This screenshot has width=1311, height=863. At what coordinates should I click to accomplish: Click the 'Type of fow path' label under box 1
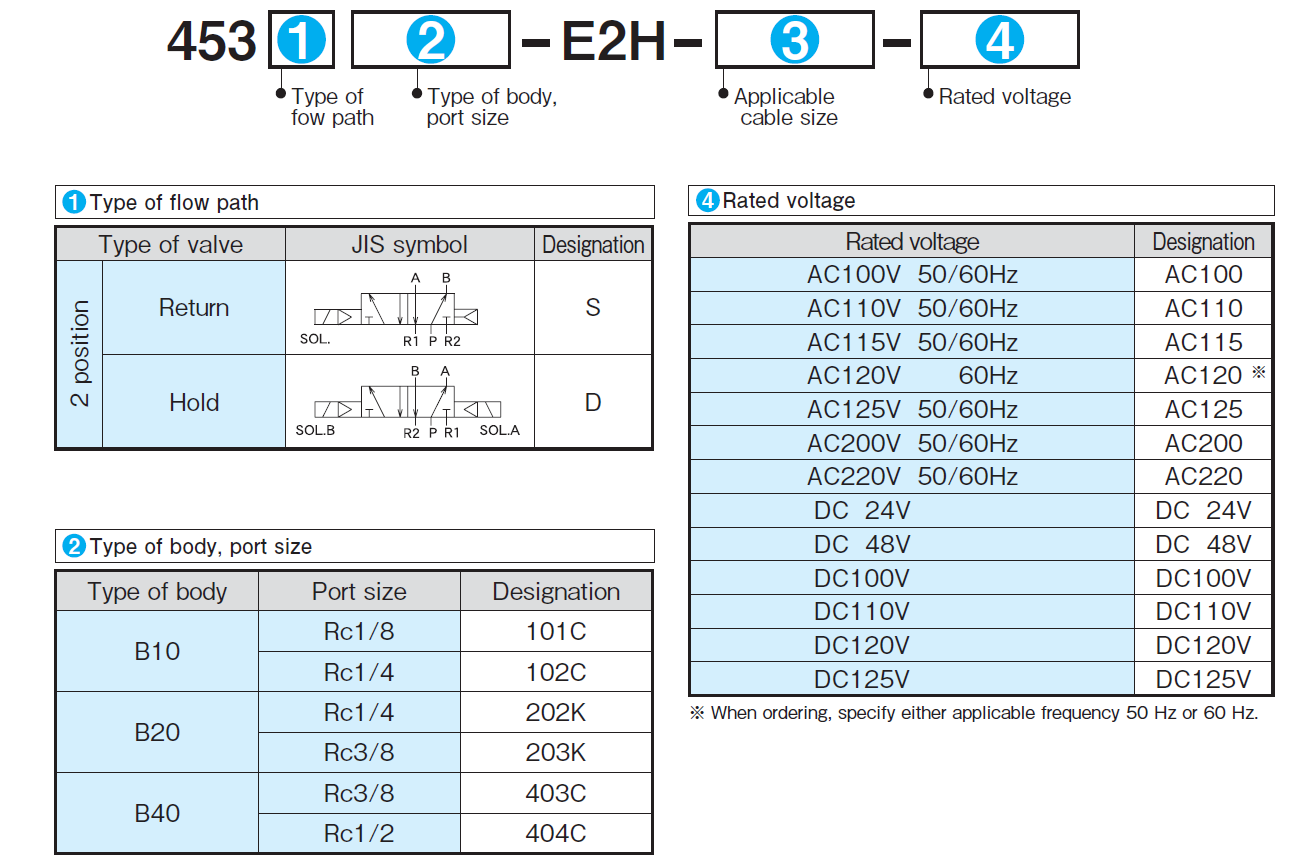point(333,107)
